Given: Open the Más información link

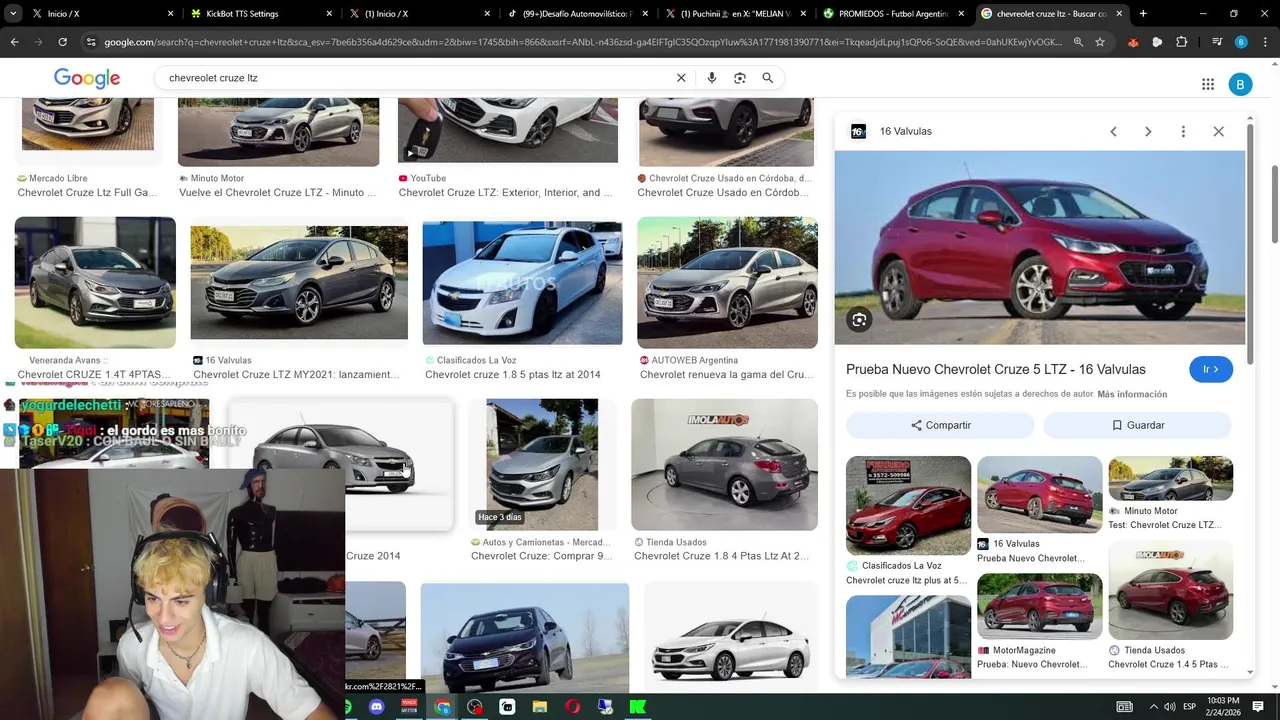Looking at the screenshot, I should click(x=1132, y=394).
